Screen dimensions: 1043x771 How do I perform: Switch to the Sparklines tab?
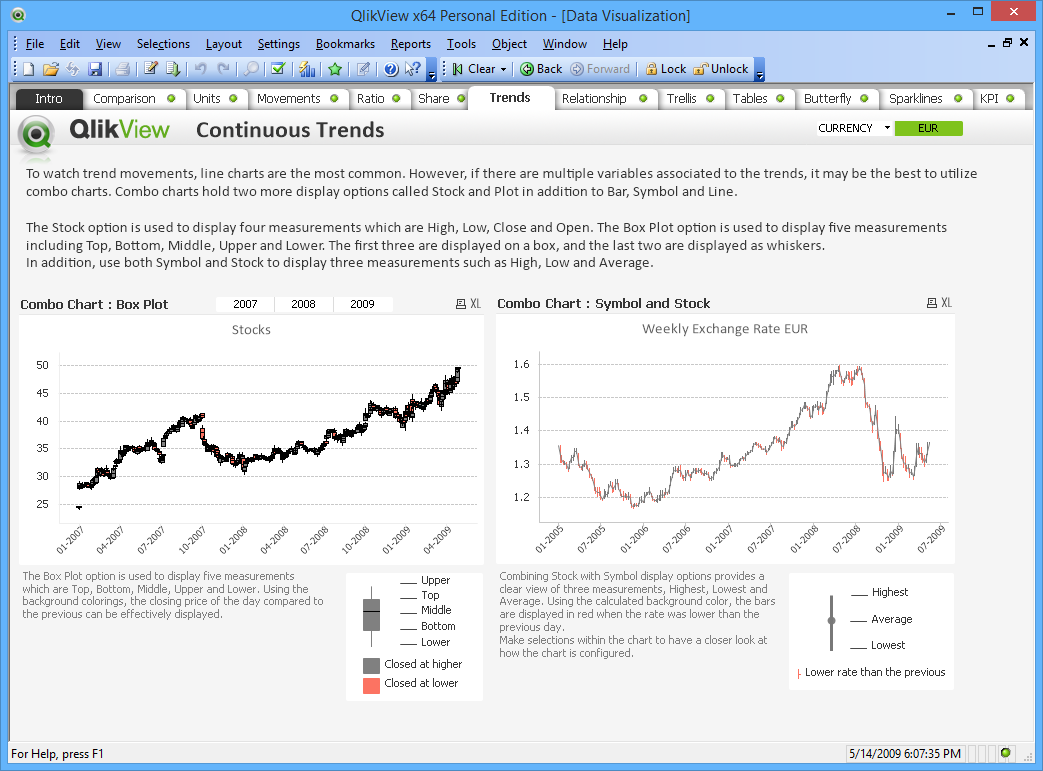click(x=916, y=98)
